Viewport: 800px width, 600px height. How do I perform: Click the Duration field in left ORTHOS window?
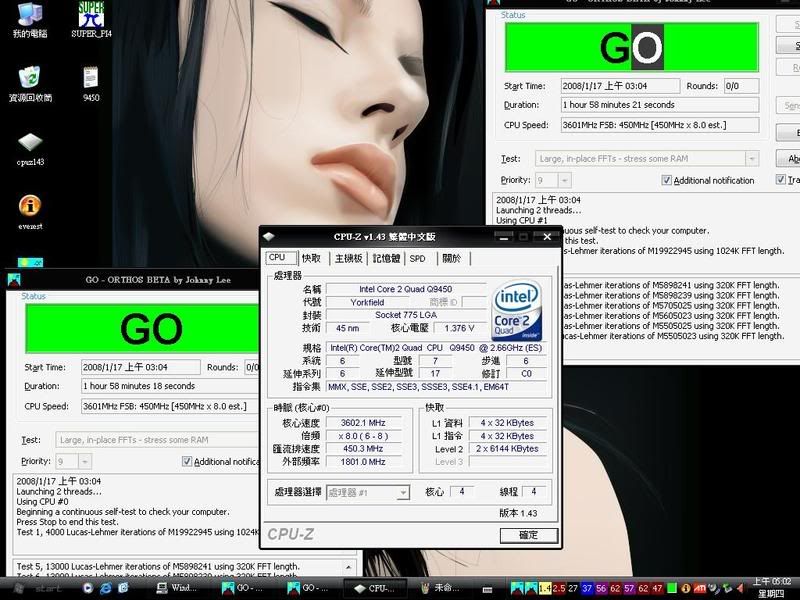click(x=170, y=386)
